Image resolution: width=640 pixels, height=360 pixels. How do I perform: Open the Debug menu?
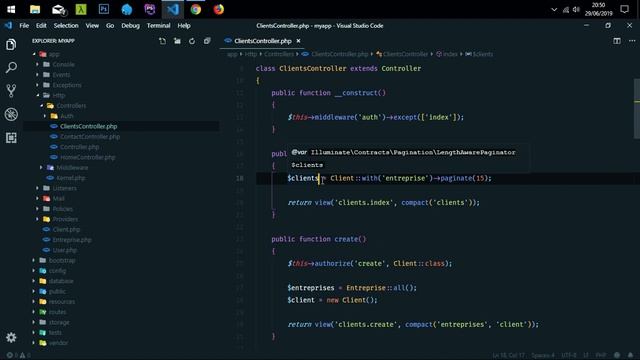pos(130,25)
